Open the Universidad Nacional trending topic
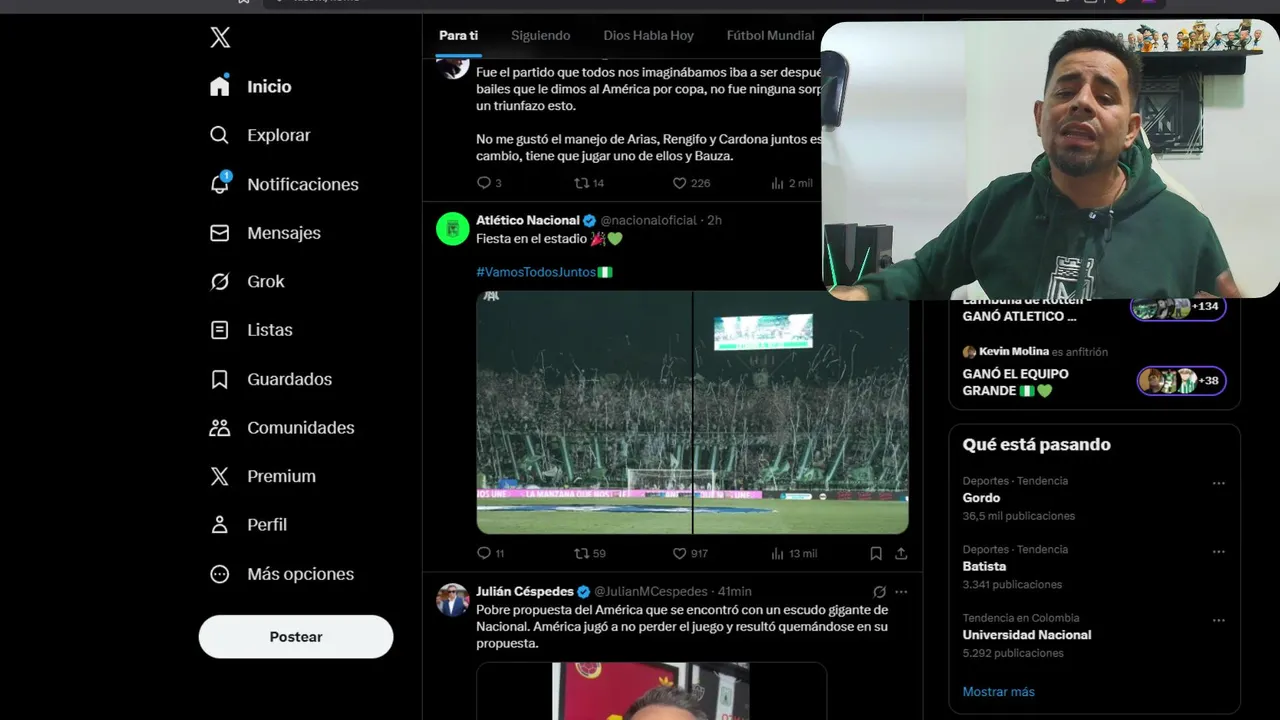This screenshot has height=720, width=1280. 1027,635
